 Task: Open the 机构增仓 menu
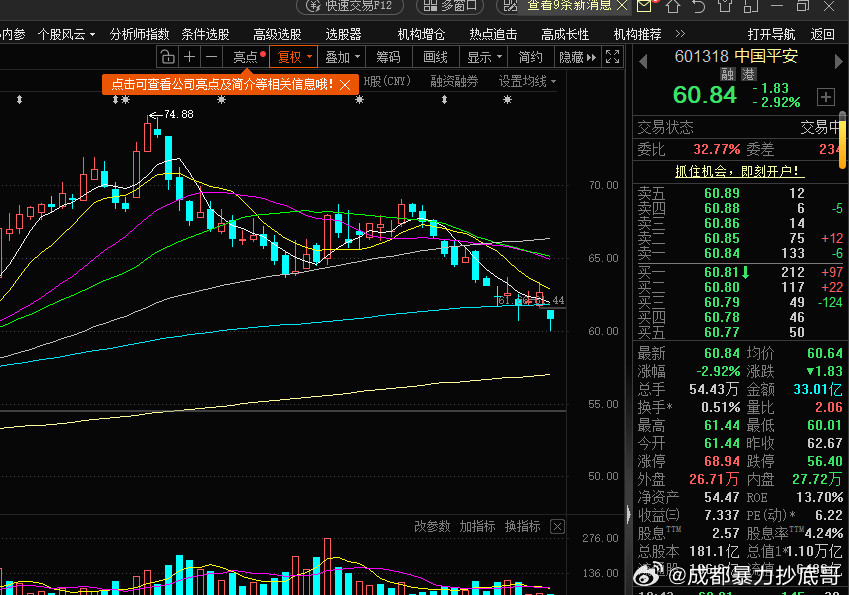click(421, 34)
